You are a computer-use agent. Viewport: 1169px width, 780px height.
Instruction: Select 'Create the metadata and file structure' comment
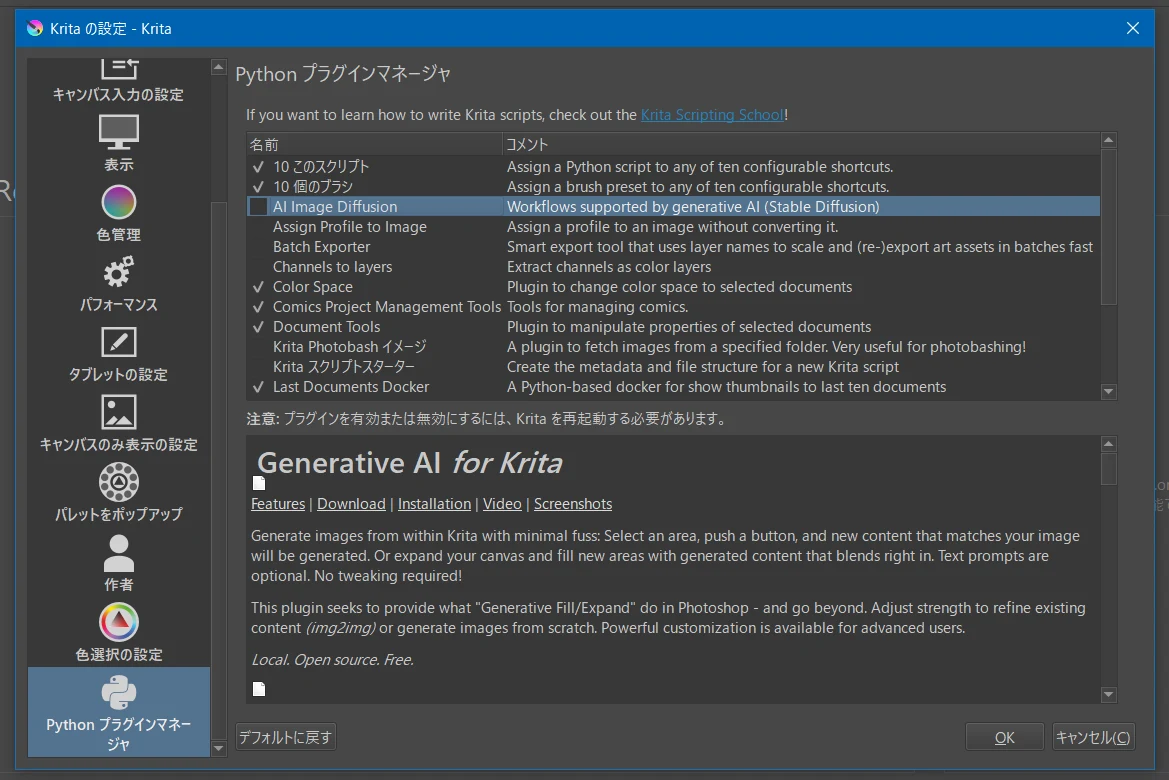tap(703, 367)
